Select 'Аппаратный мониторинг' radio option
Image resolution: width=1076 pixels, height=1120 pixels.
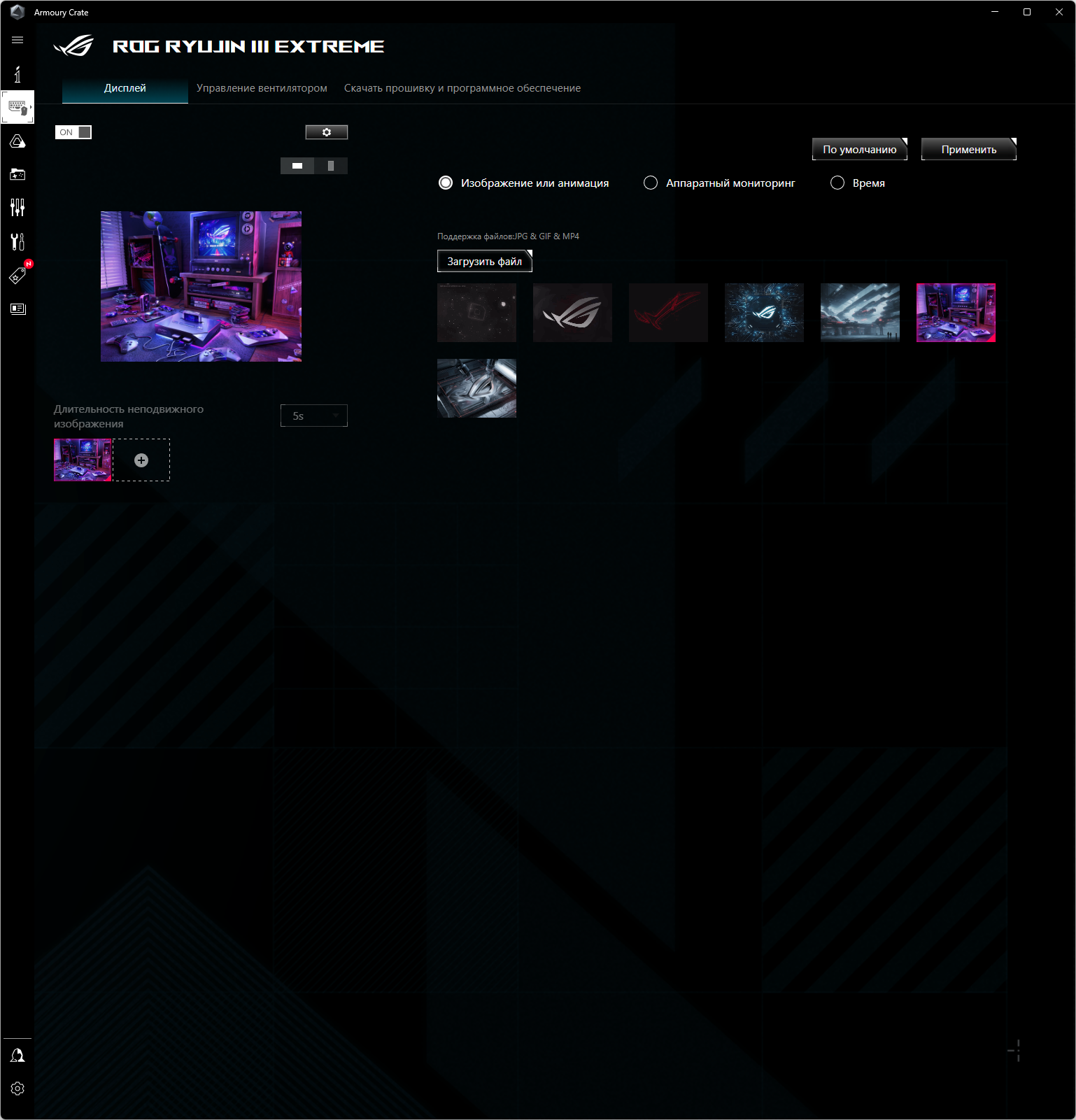(719, 183)
